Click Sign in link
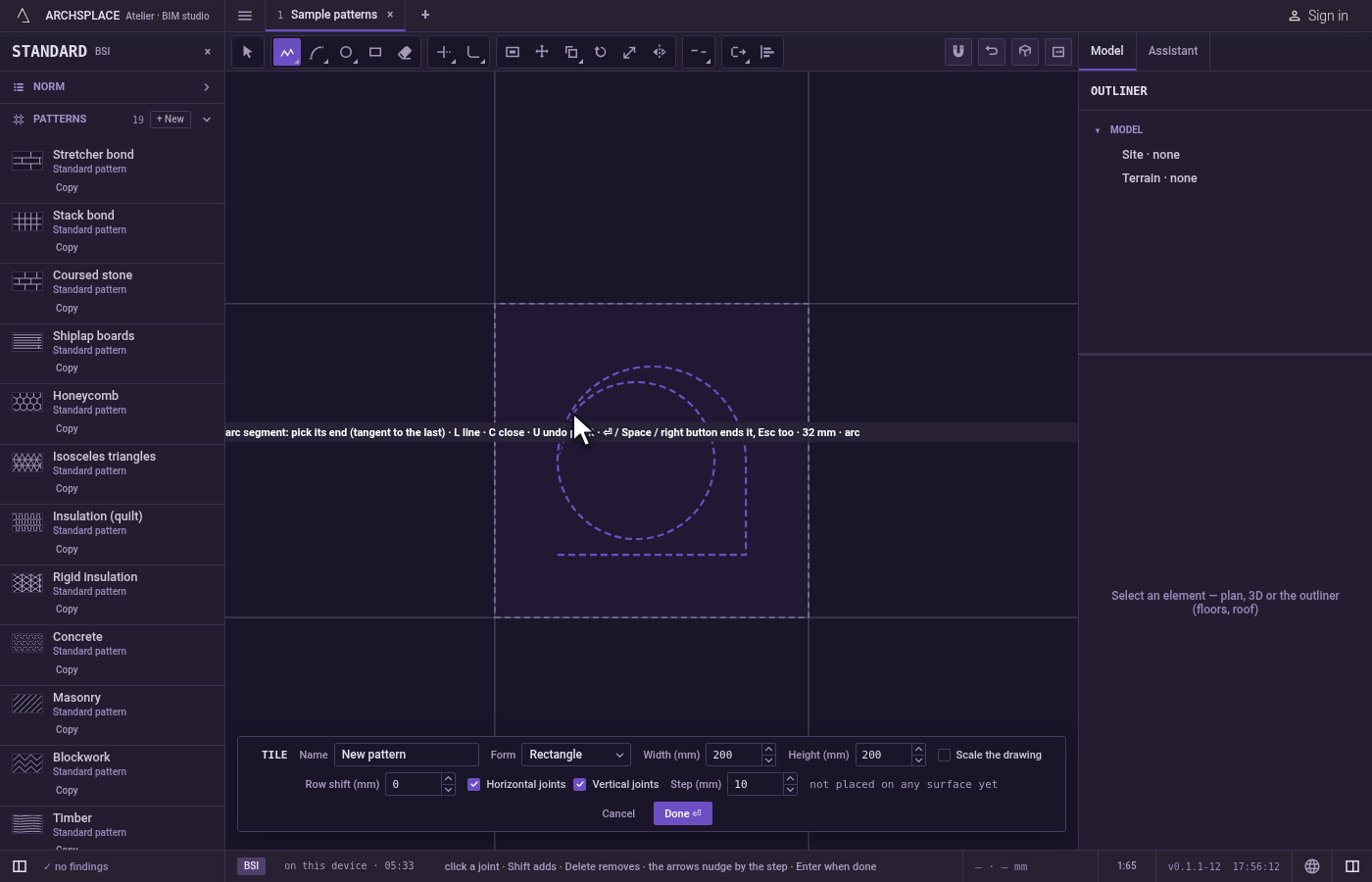 click(x=1318, y=16)
